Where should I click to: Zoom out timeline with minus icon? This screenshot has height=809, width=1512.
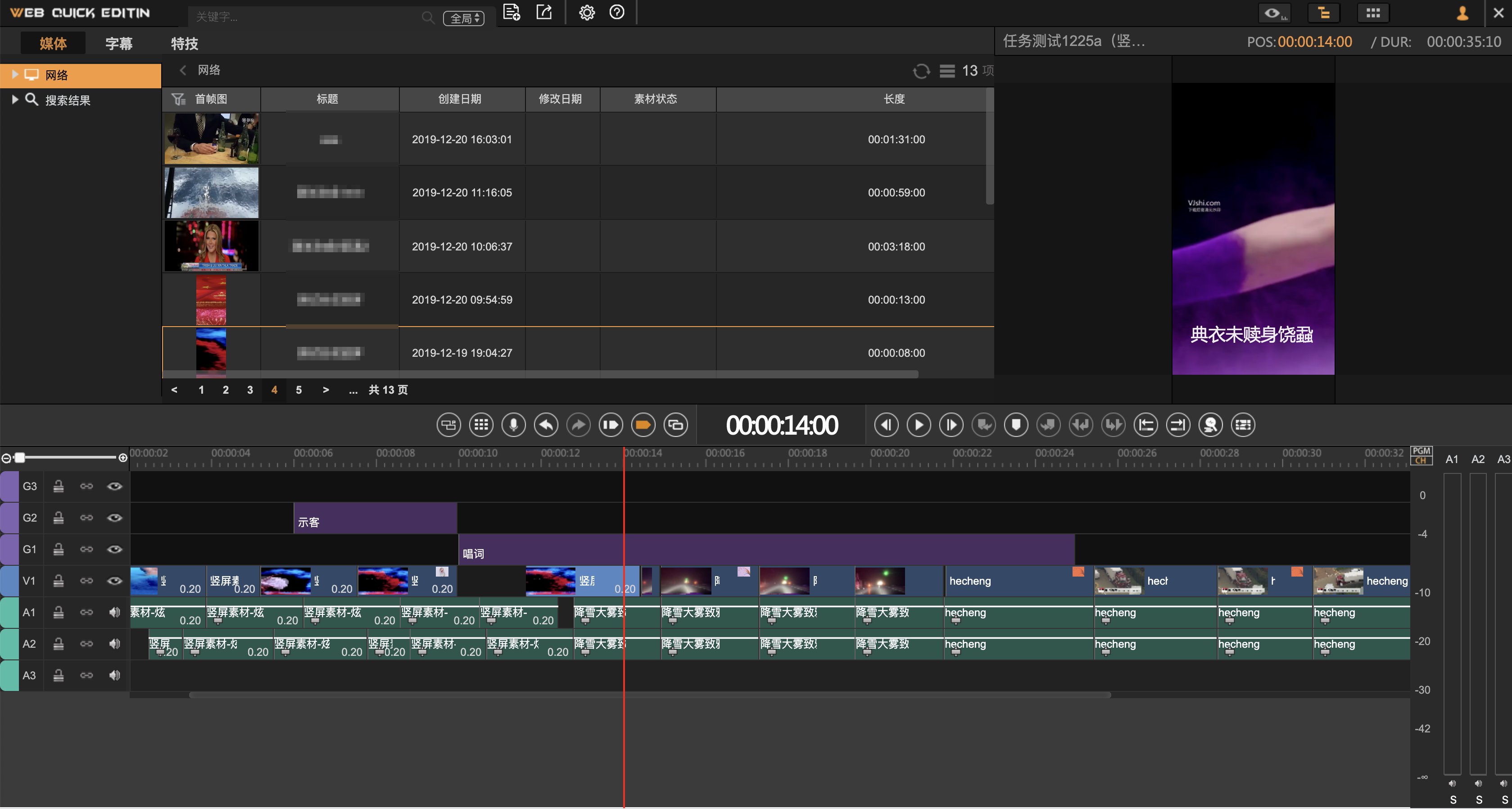(6, 458)
